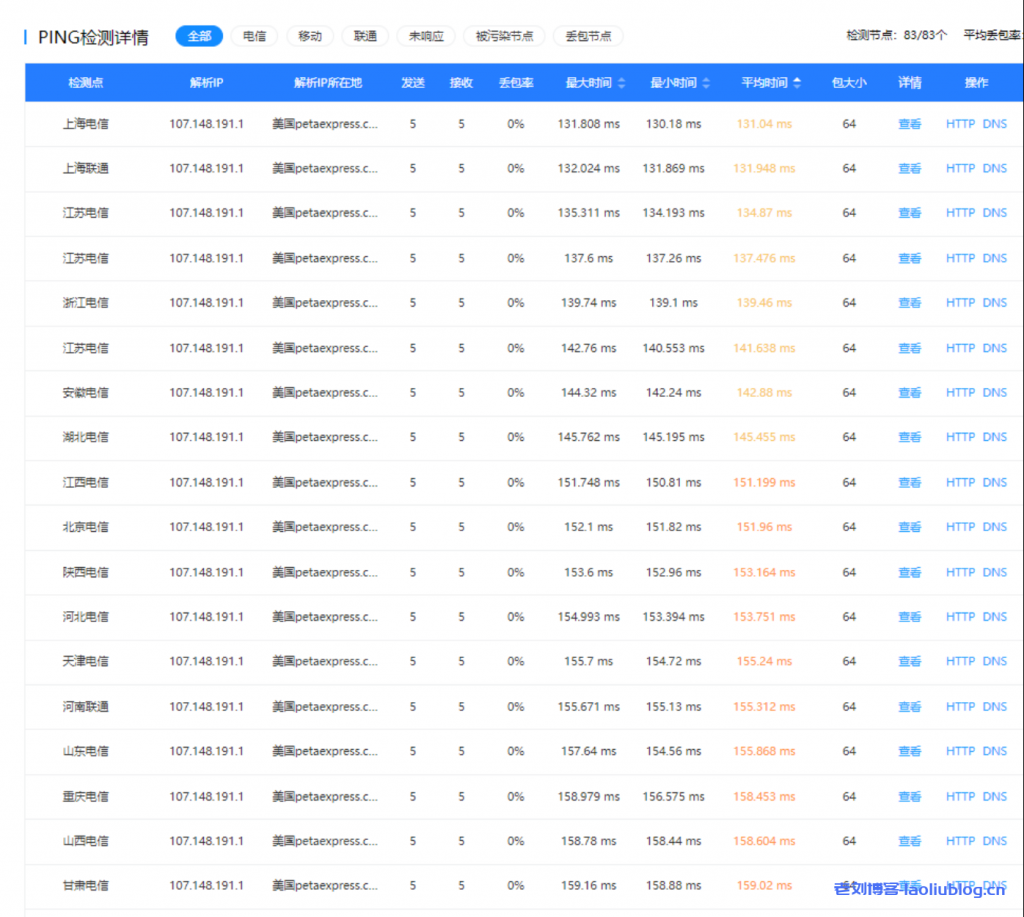Switch to the 移动 filter tab
Screen dimensions: 1024x917
310,36
